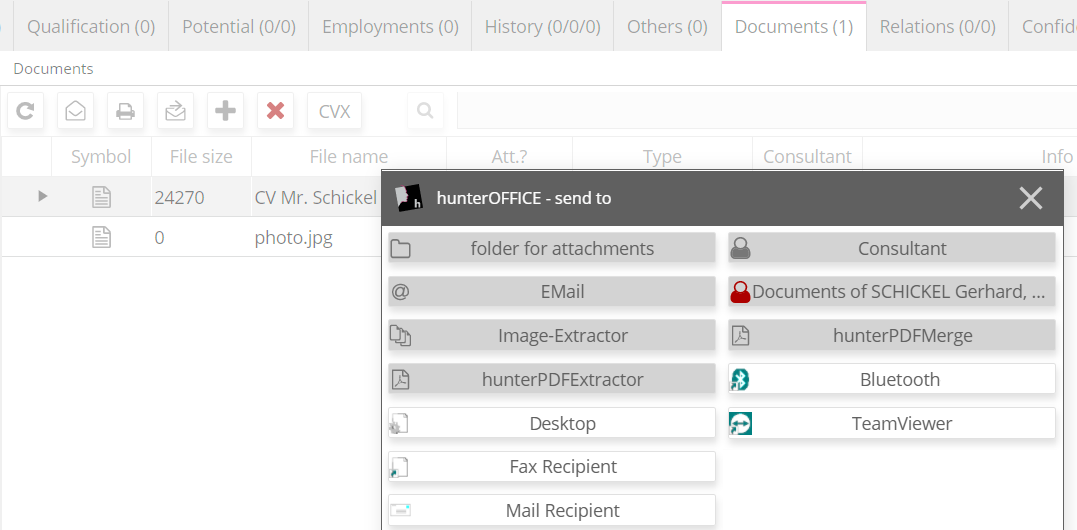This screenshot has height=530, width=1077.
Task: Select the photo.jpg file name
Action: click(294, 238)
